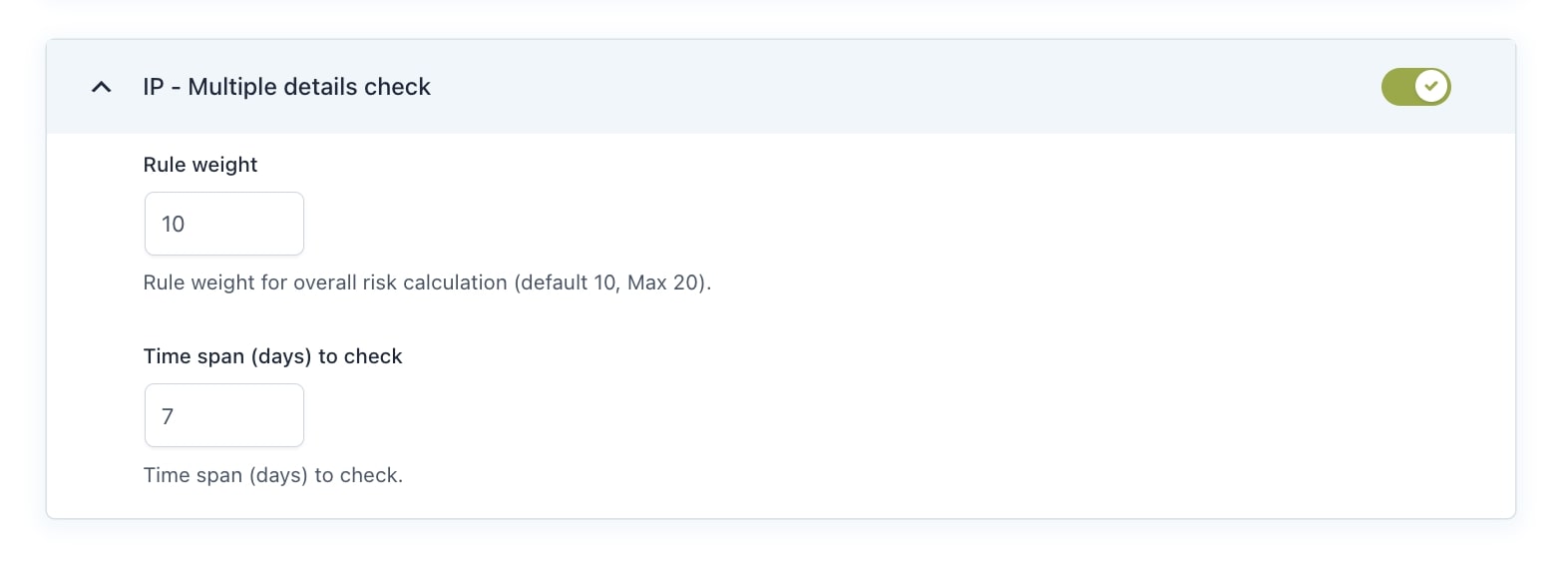Click the "IP - Multiple details check" title
This screenshot has height=563, width=1568.
(286, 87)
